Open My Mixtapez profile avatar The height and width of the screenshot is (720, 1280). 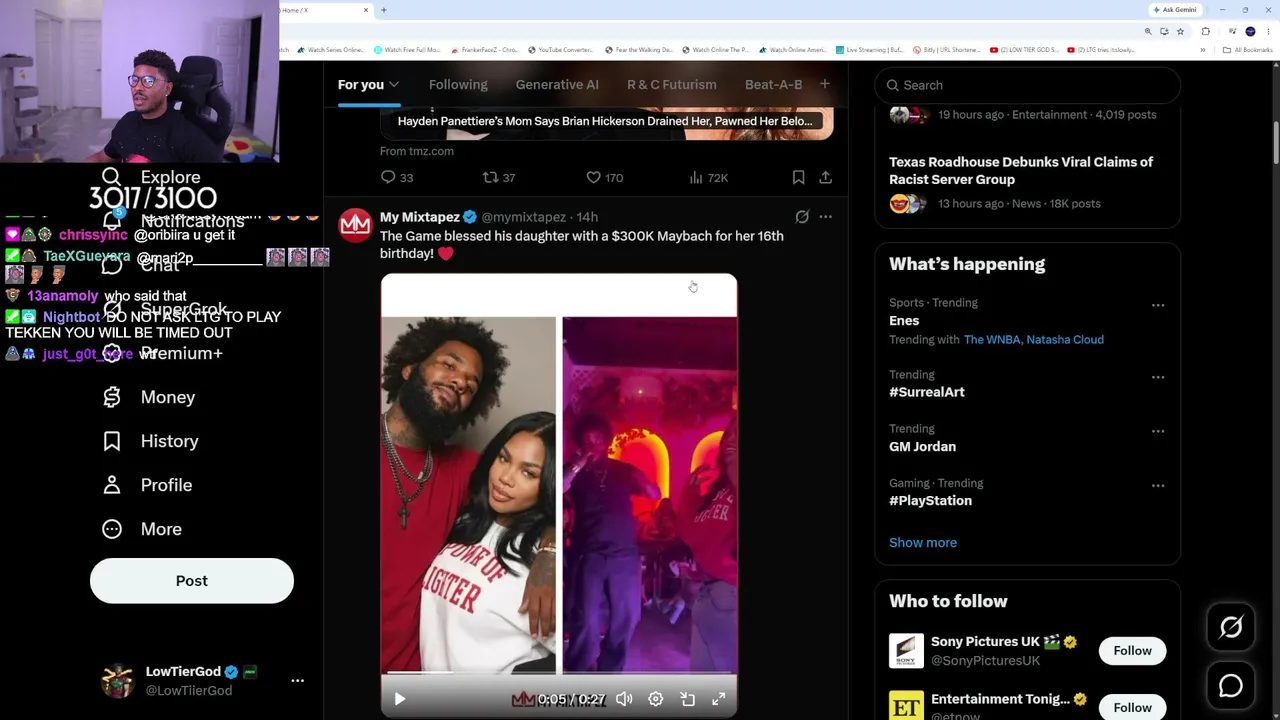click(x=355, y=225)
